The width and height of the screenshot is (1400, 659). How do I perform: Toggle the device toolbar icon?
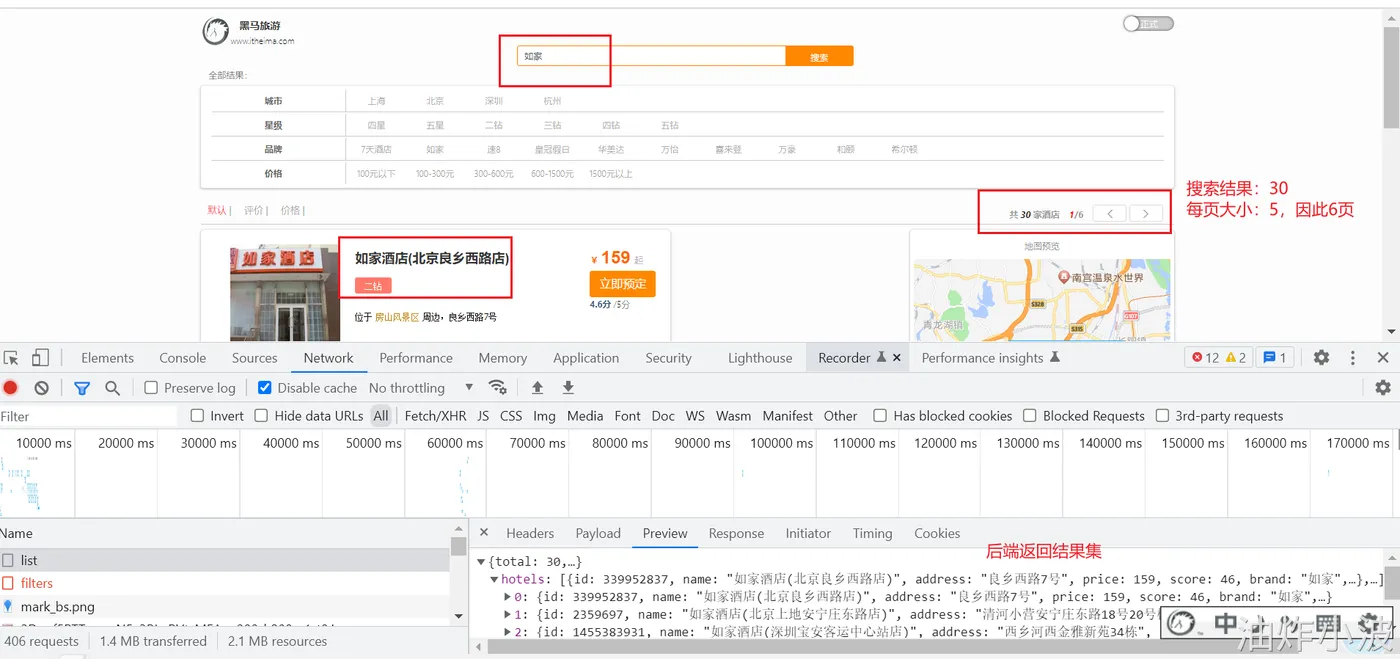tap(40, 358)
